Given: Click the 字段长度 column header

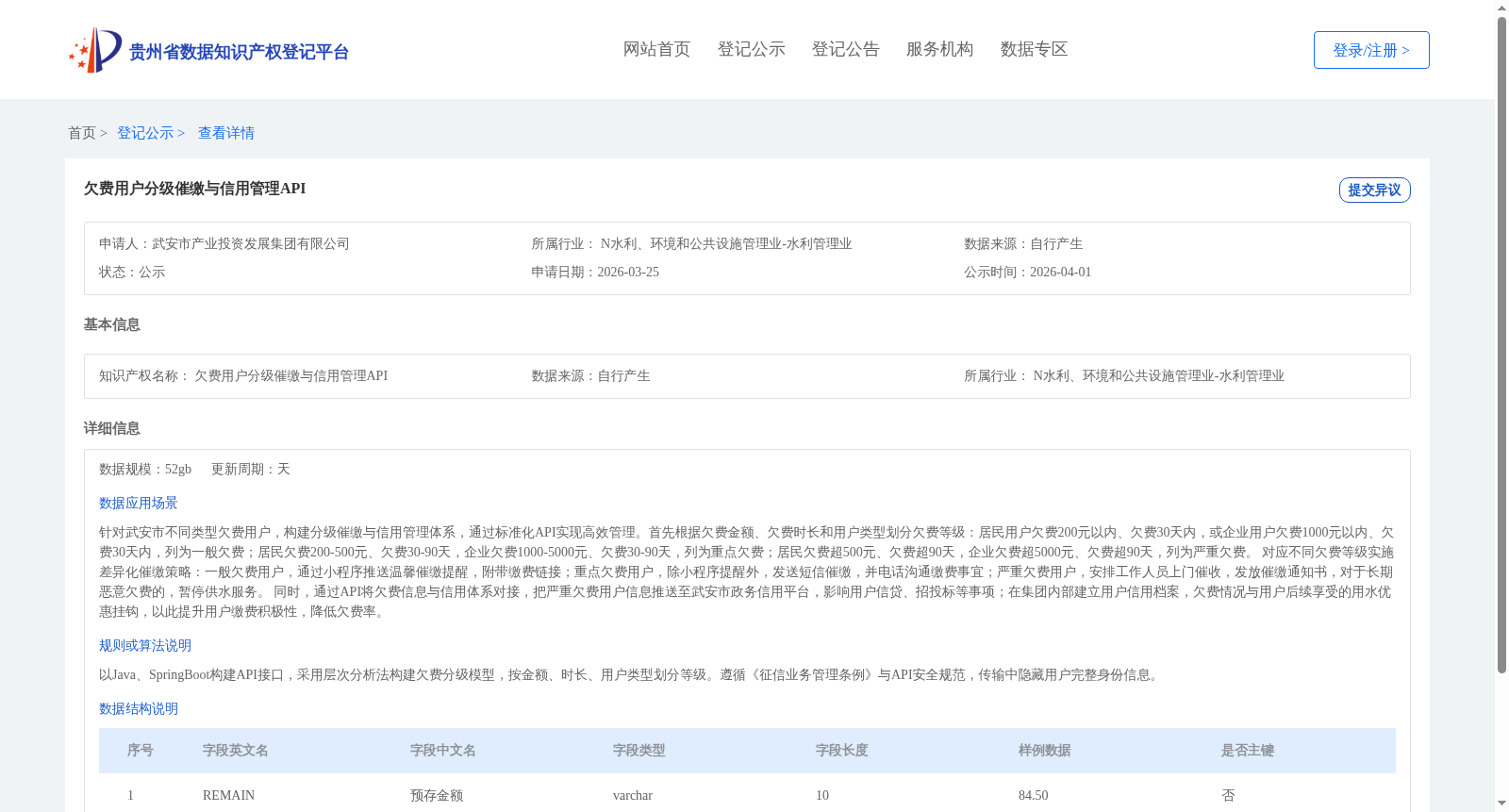Looking at the screenshot, I should tap(842, 751).
